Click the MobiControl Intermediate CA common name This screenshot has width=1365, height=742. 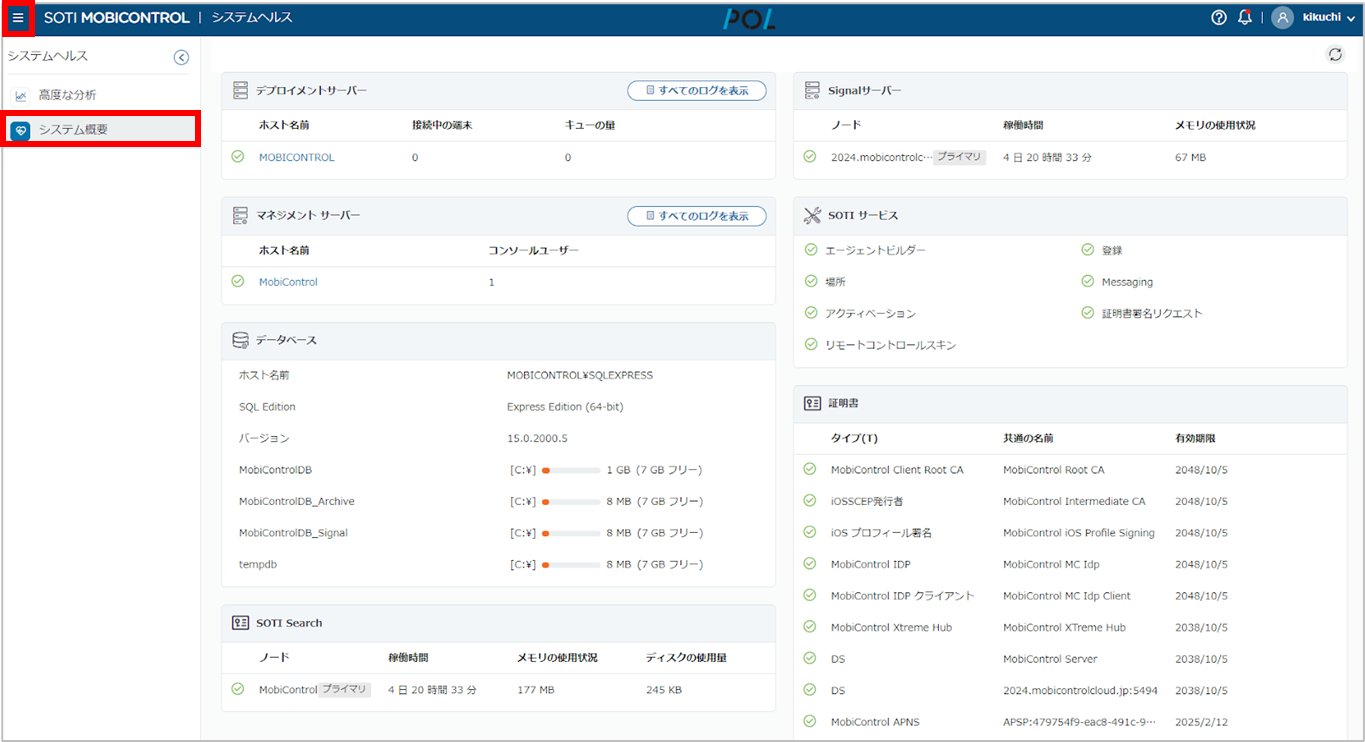1074,502
